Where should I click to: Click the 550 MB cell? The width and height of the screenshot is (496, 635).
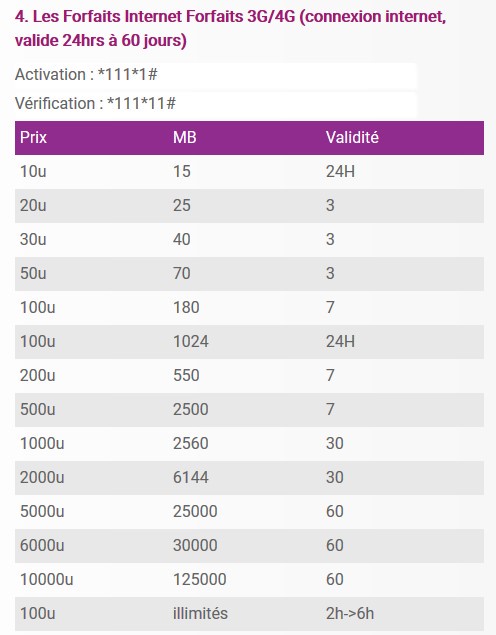[186, 375]
